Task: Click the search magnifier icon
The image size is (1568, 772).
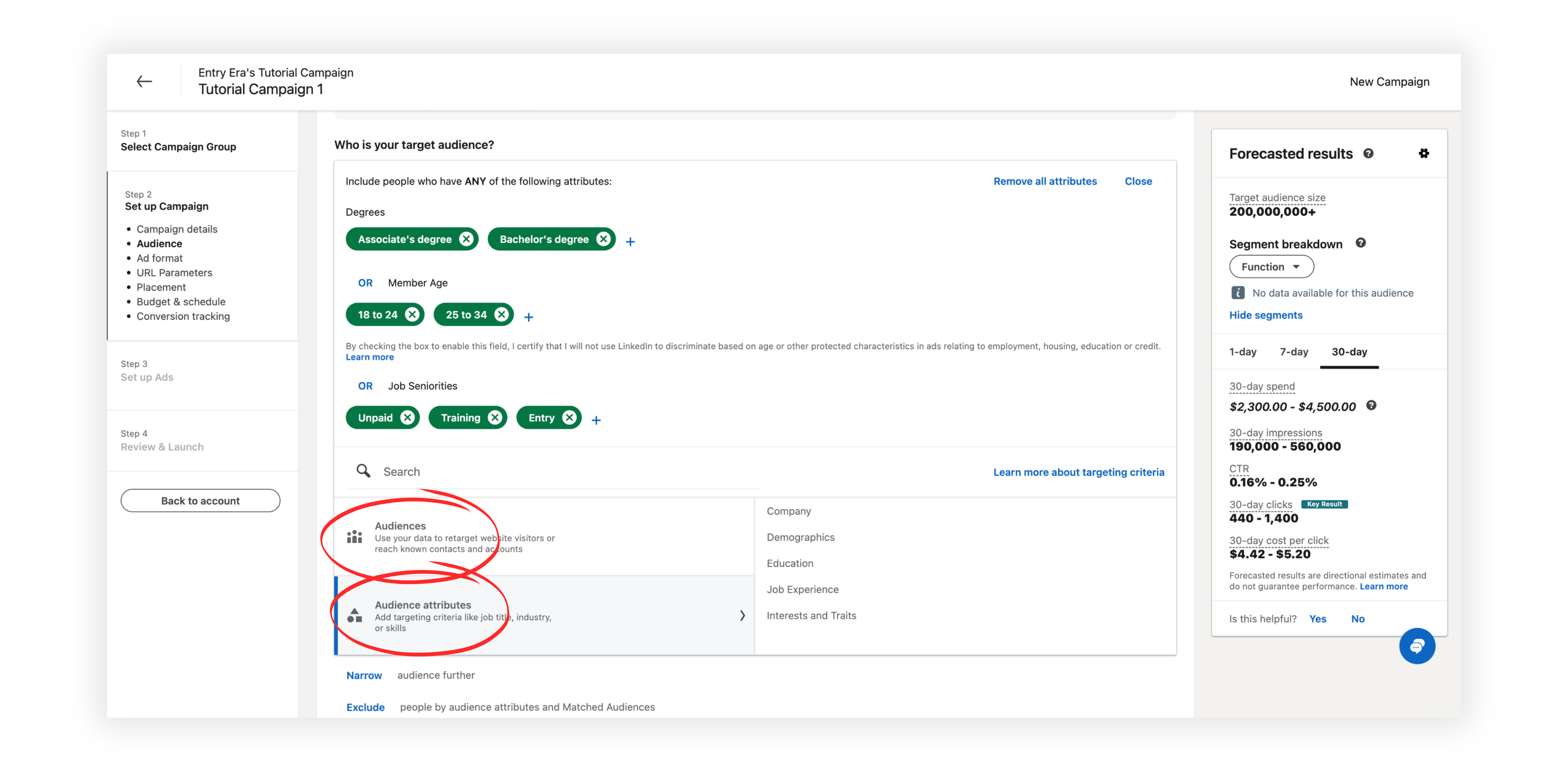Action: click(x=363, y=471)
